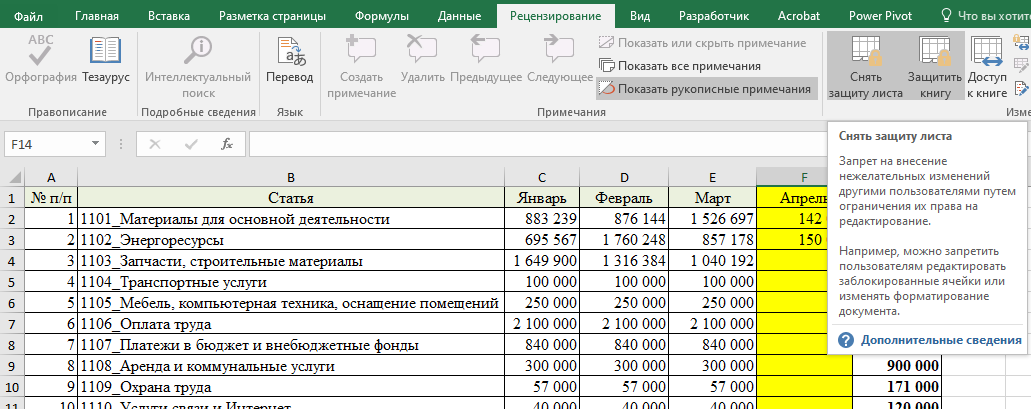Click the insert function fx icon
1031x409 pixels.
(227, 144)
